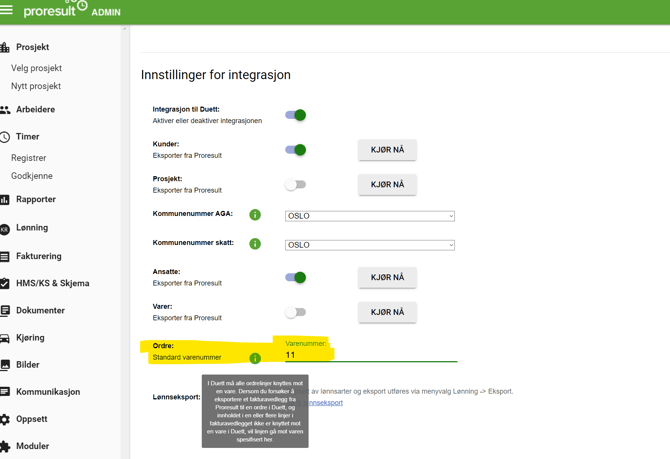The image size is (670, 459).
Task: Click the info icon next to Standard varenummer
Action: tap(255, 358)
